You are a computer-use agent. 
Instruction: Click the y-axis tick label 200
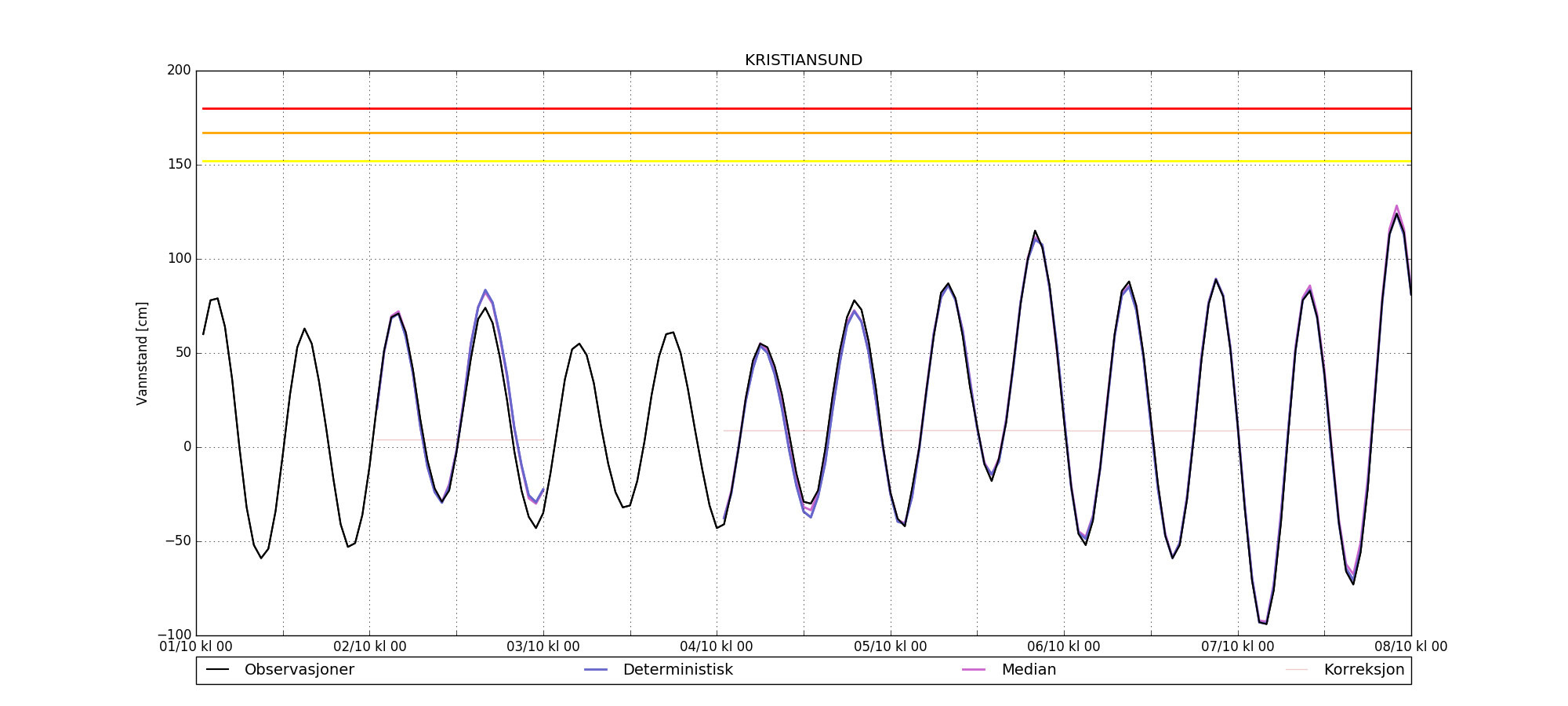(179, 71)
